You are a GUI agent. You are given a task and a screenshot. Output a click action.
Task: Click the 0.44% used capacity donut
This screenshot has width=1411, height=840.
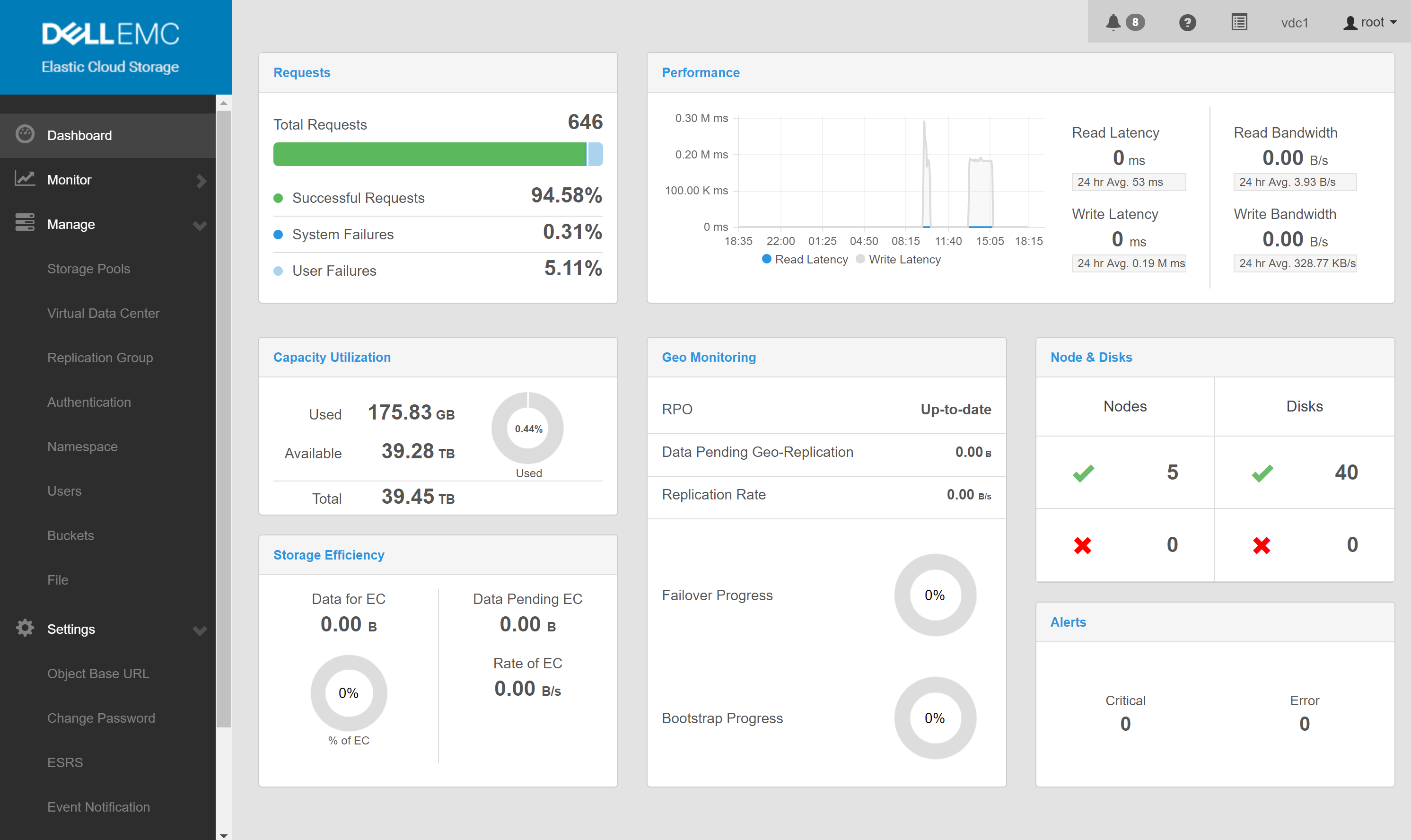coord(528,429)
